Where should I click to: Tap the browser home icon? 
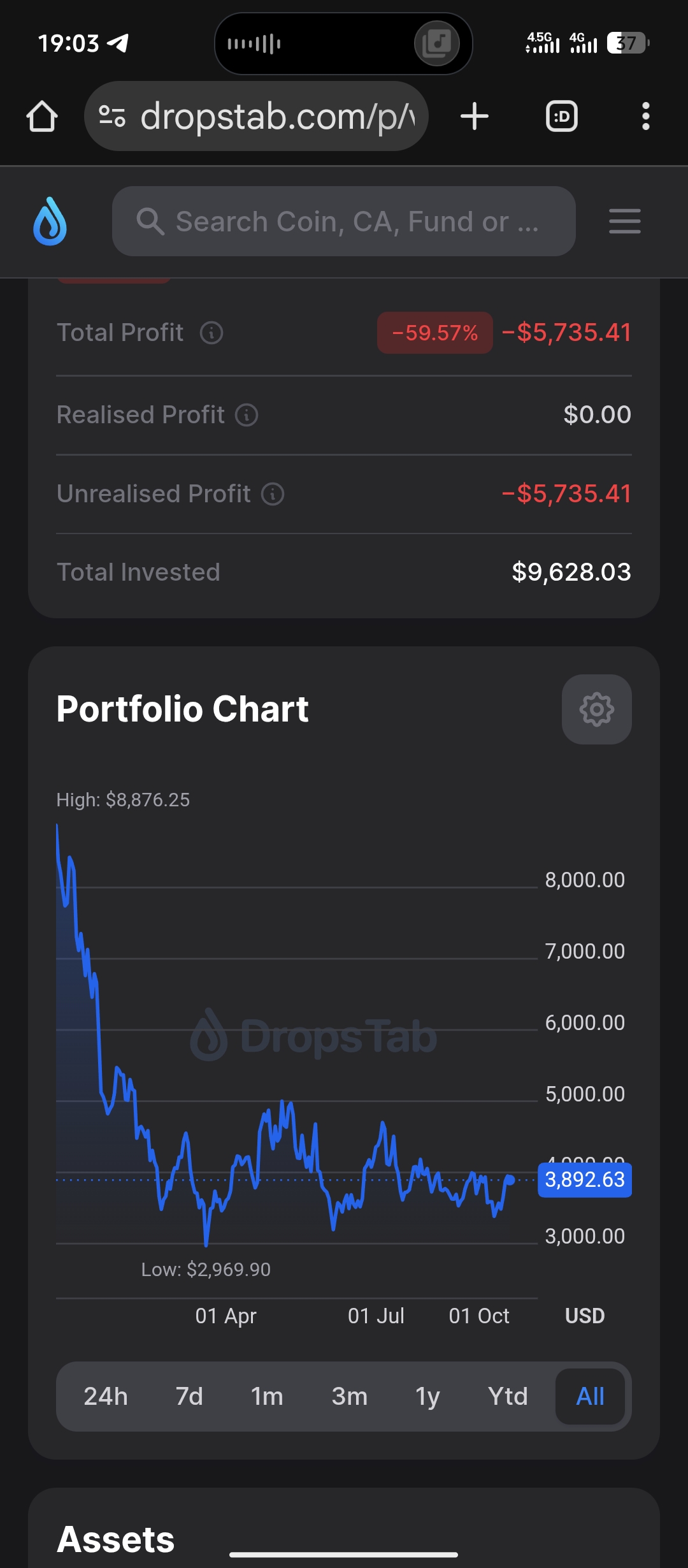tap(42, 117)
